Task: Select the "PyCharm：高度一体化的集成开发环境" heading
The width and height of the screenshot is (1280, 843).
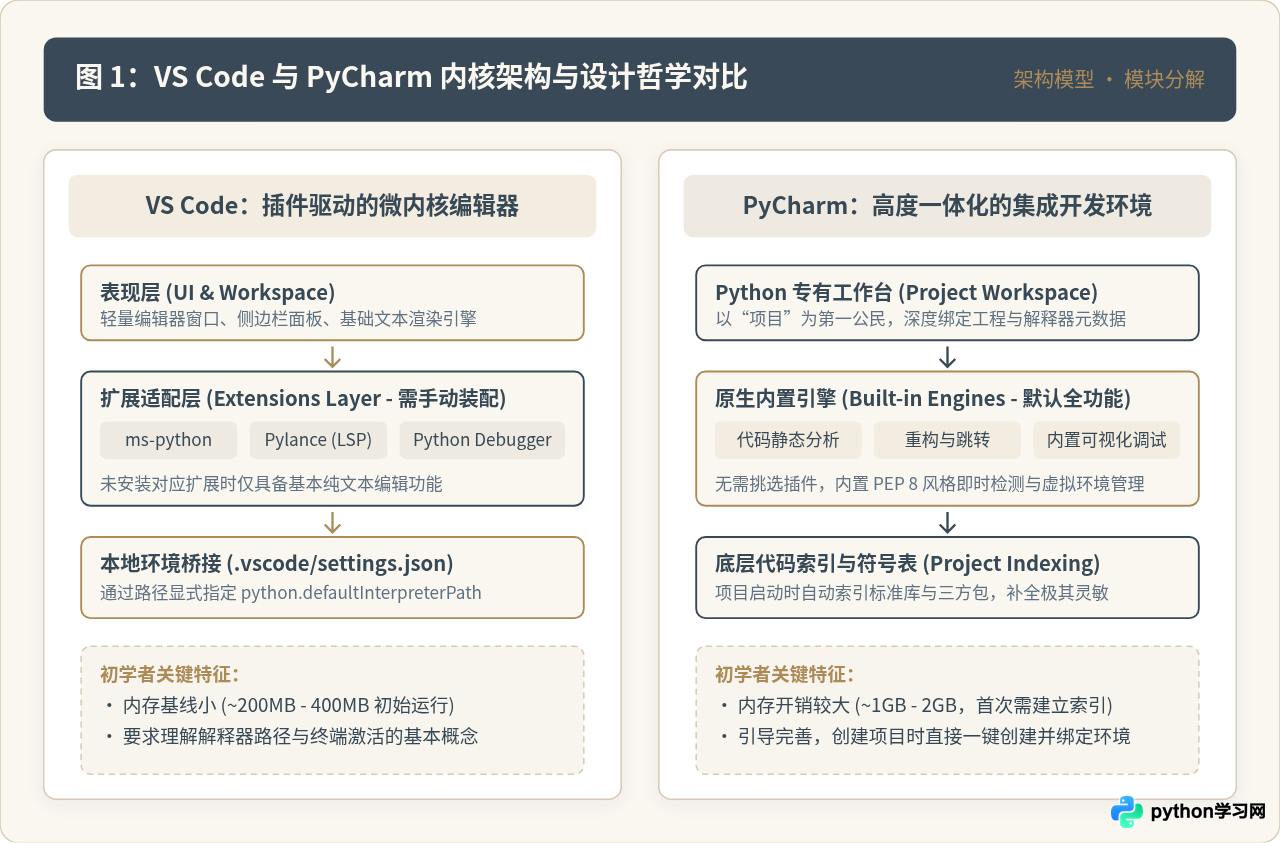Action: click(947, 206)
